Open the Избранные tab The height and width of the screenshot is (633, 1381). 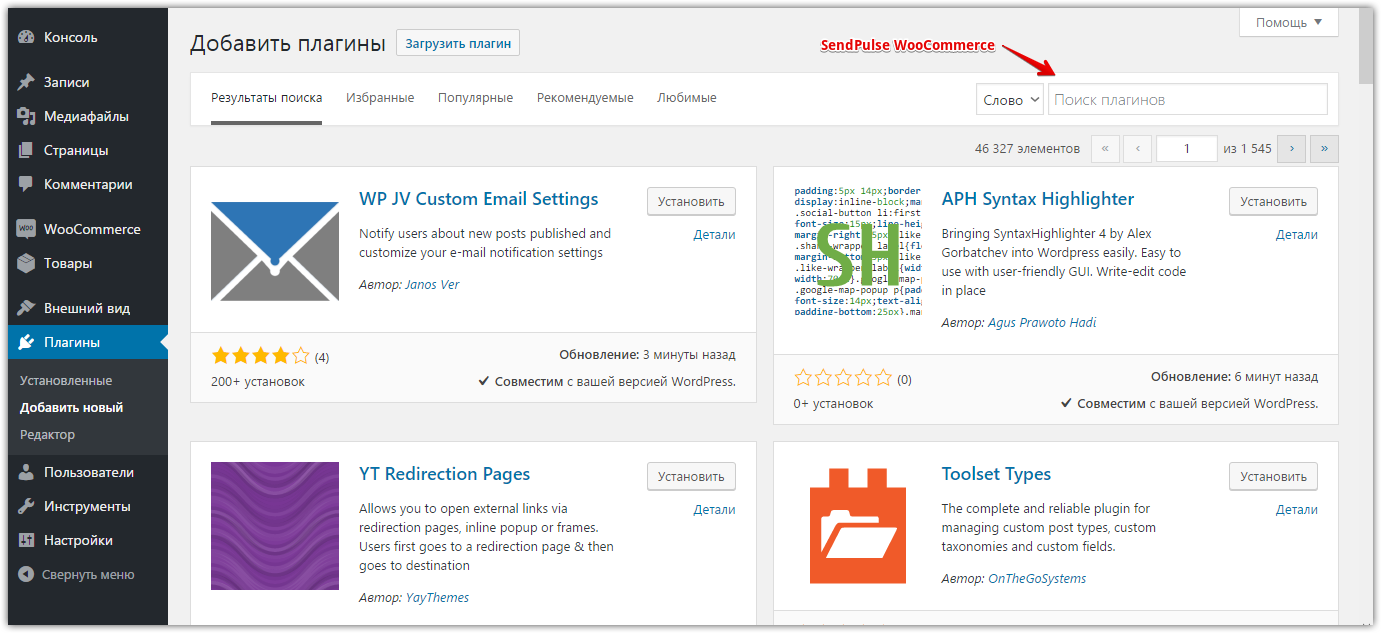click(x=380, y=98)
